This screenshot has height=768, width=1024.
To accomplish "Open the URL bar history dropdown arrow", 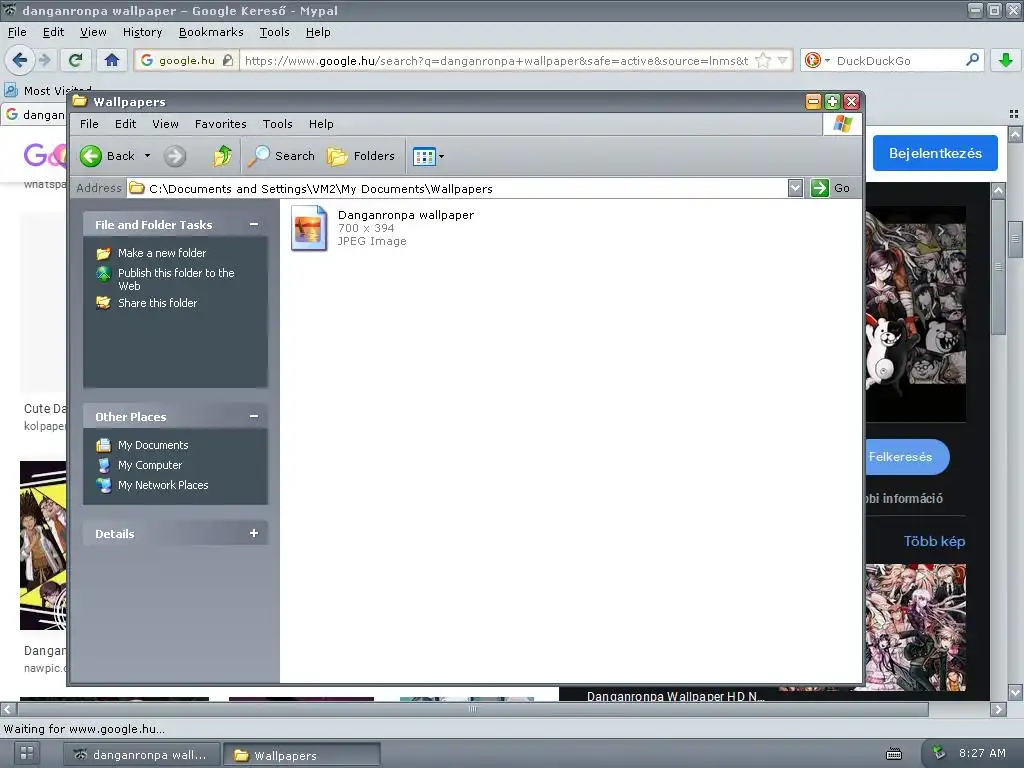I will click(782, 61).
